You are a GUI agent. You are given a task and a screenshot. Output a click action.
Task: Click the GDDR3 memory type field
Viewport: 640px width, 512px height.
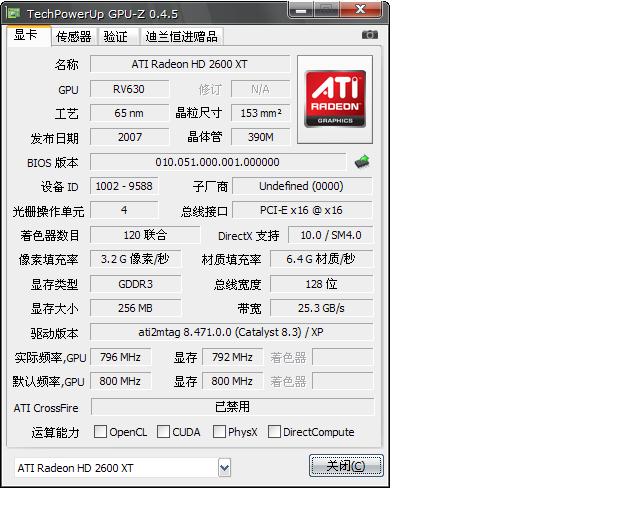pos(135,284)
